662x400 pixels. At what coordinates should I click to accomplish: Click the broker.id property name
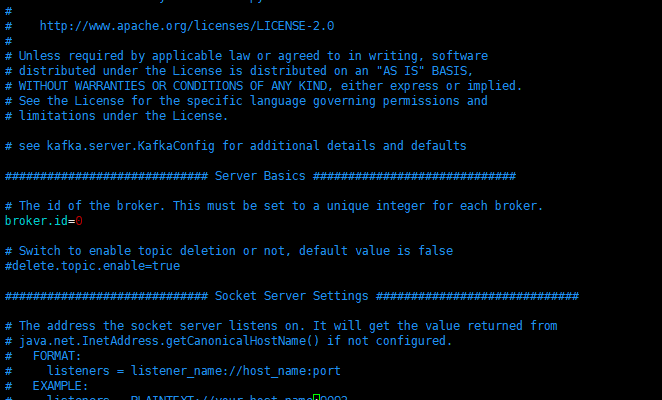[36, 221]
